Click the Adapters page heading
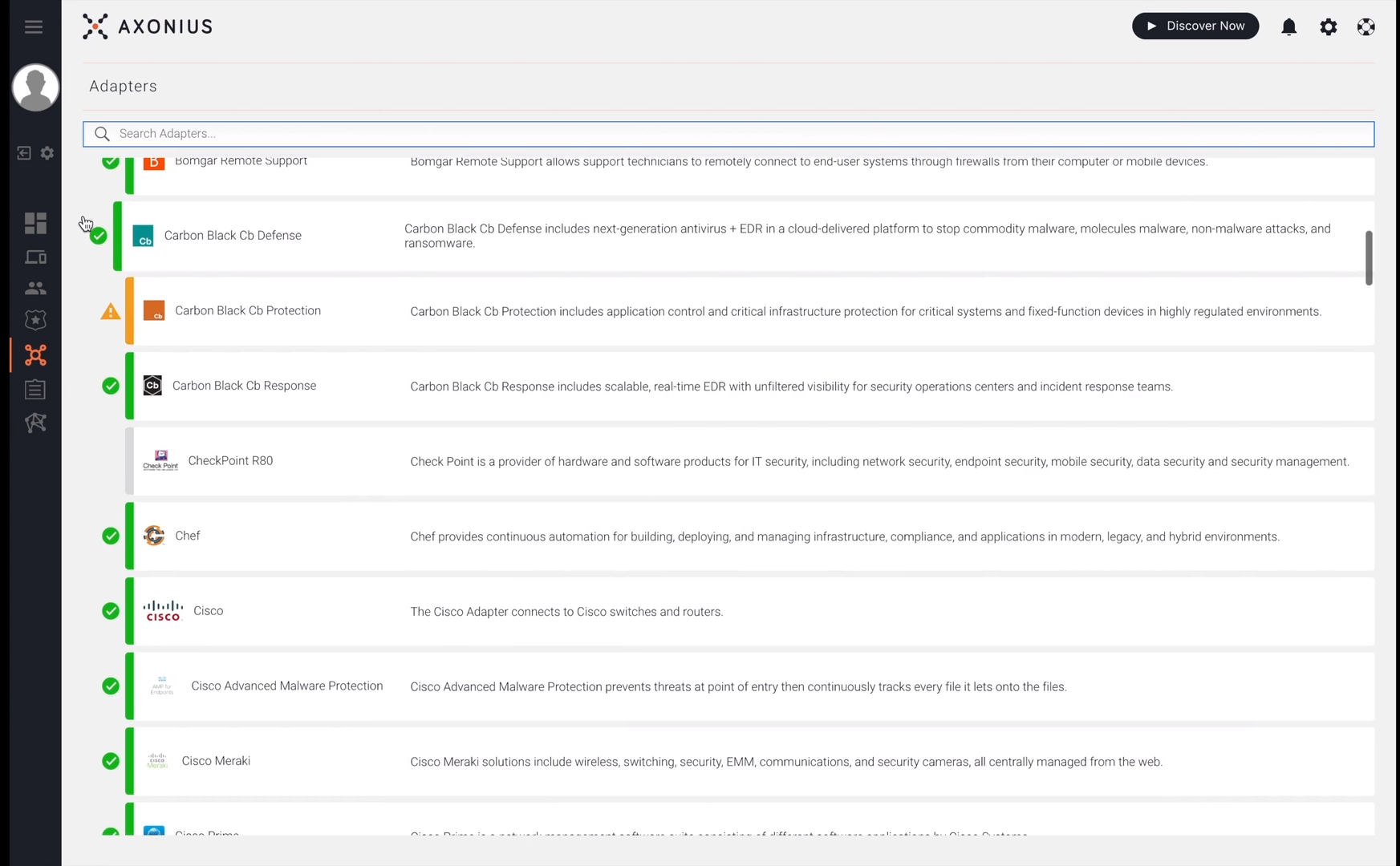Viewport: 1400px width, 866px height. point(123,86)
